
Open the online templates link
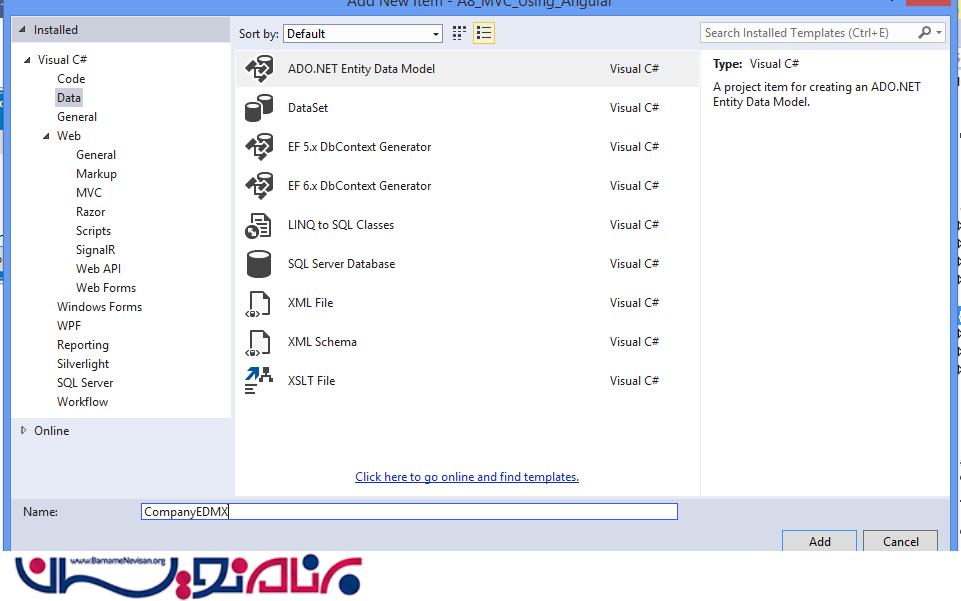pyautogui.click(x=467, y=477)
